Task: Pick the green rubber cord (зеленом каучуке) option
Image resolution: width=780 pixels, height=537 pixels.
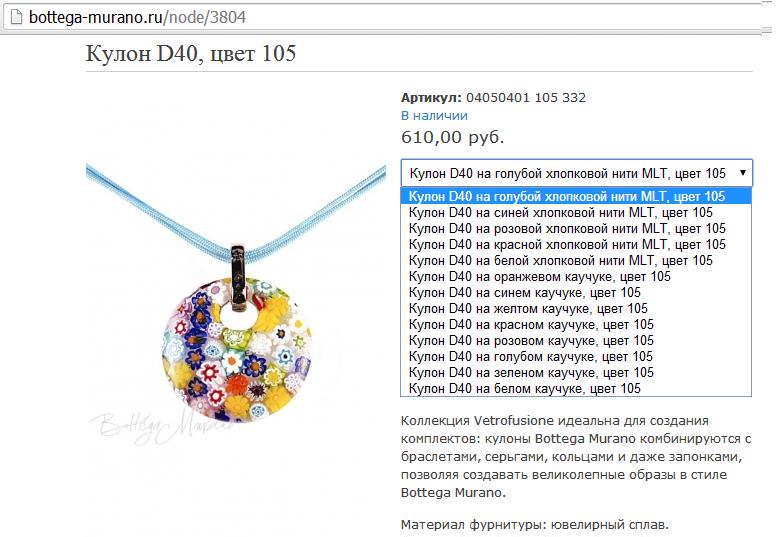Action: 576,372
